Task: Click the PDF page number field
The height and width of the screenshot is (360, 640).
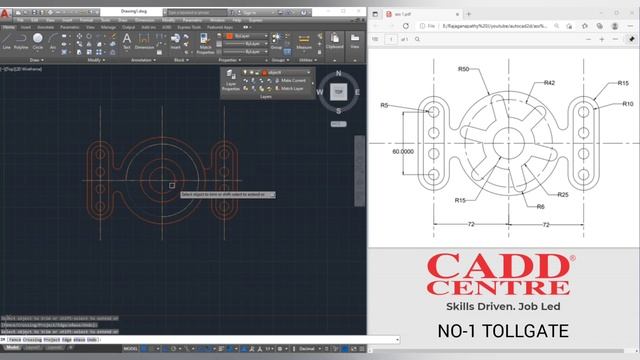Action: coord(391,39)
